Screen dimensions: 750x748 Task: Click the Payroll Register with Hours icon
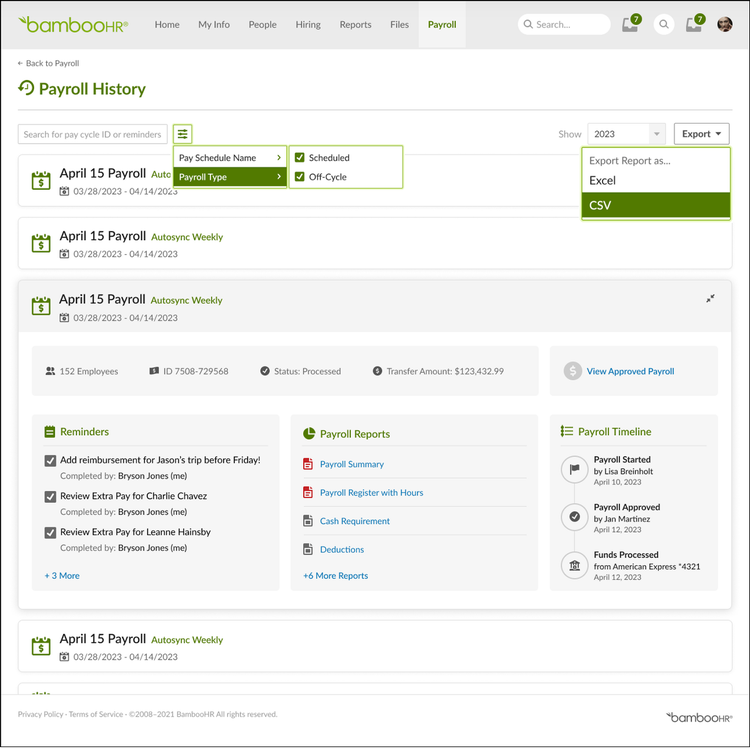click(x=308, y=492)
